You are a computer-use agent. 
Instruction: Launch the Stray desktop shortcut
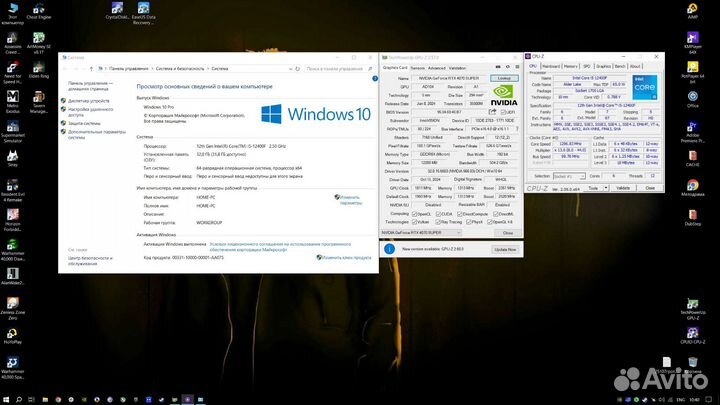tap(12, 158)
